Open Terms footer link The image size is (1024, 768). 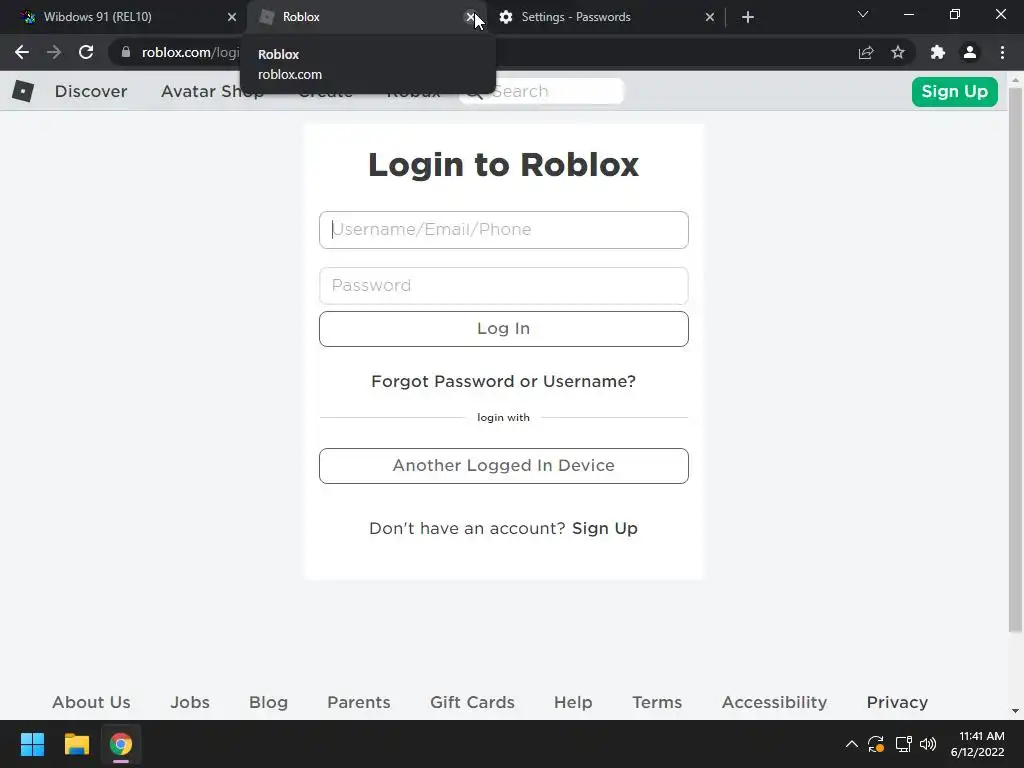(657, 702)
